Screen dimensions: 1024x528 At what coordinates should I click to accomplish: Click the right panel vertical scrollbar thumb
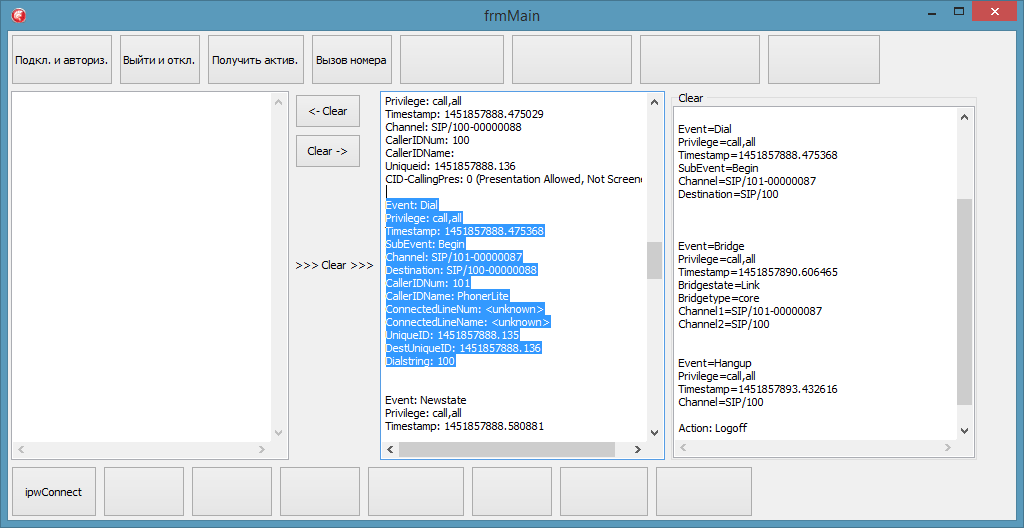point(965,300)
